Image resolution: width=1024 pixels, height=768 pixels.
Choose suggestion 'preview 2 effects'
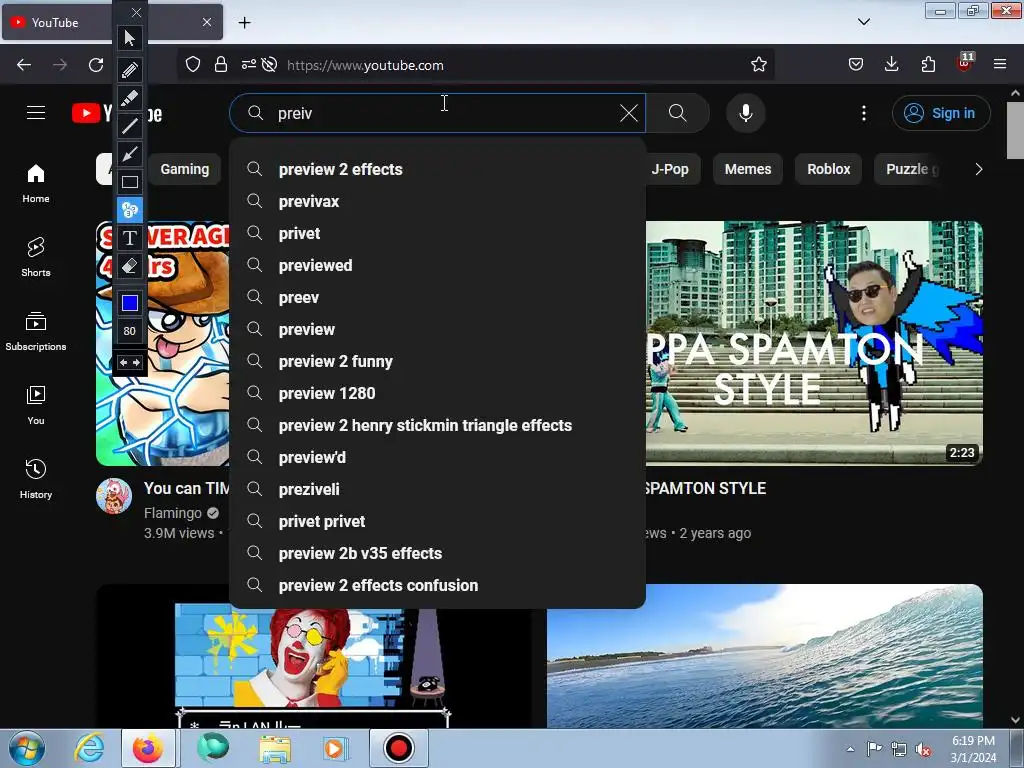437,169
